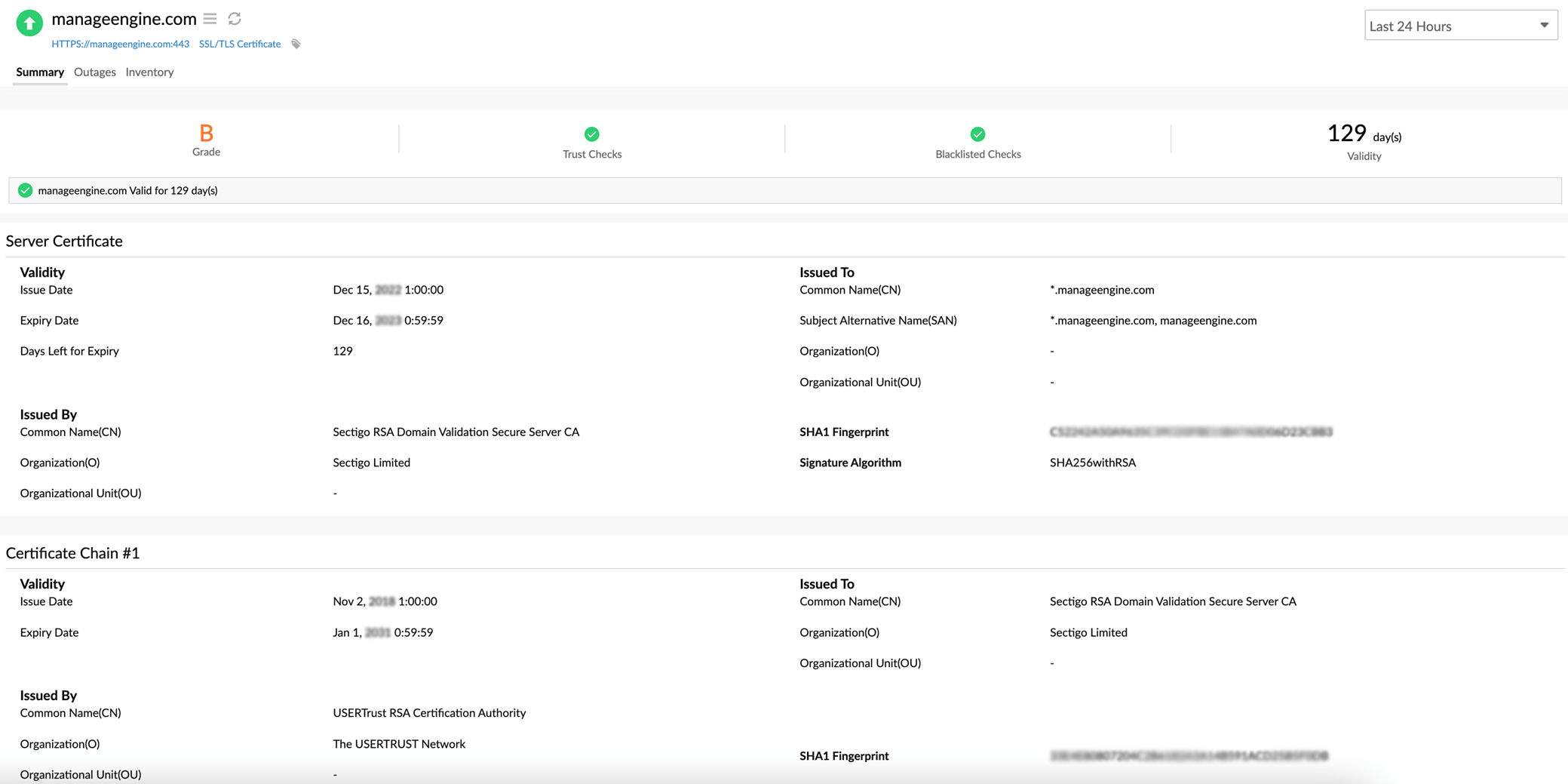
Task: Open the hamburger menu beside manageengine.com
Action: coord(210,19)
